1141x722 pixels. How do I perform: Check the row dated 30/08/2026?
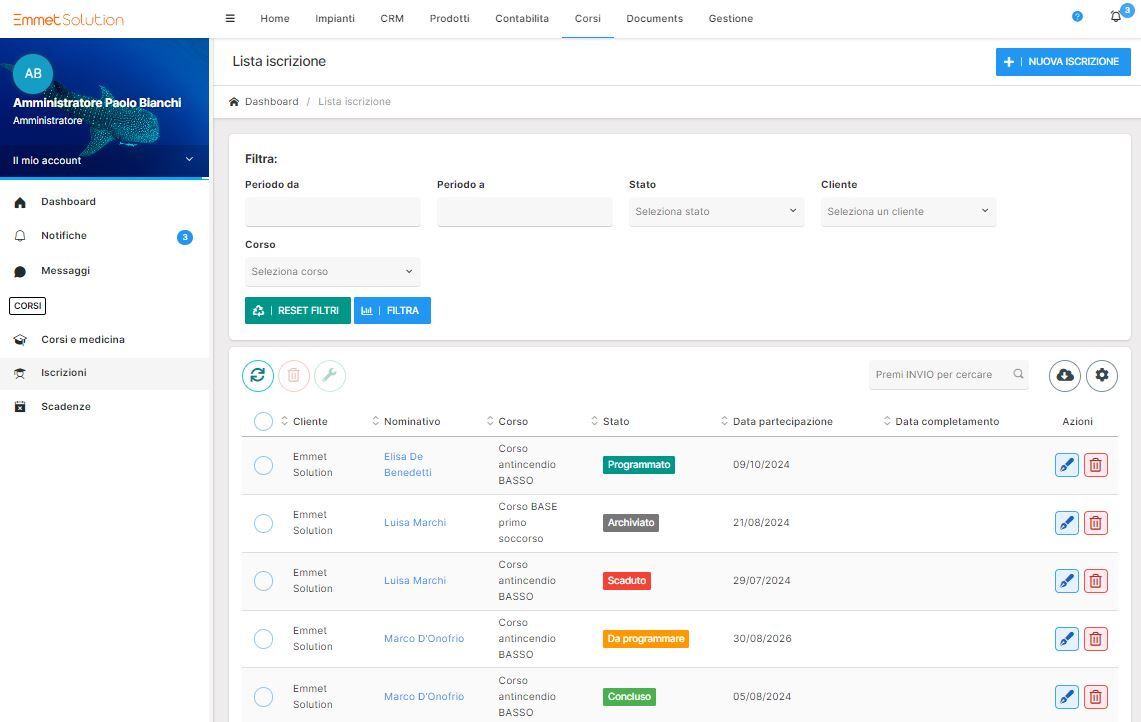pos(263,639)
